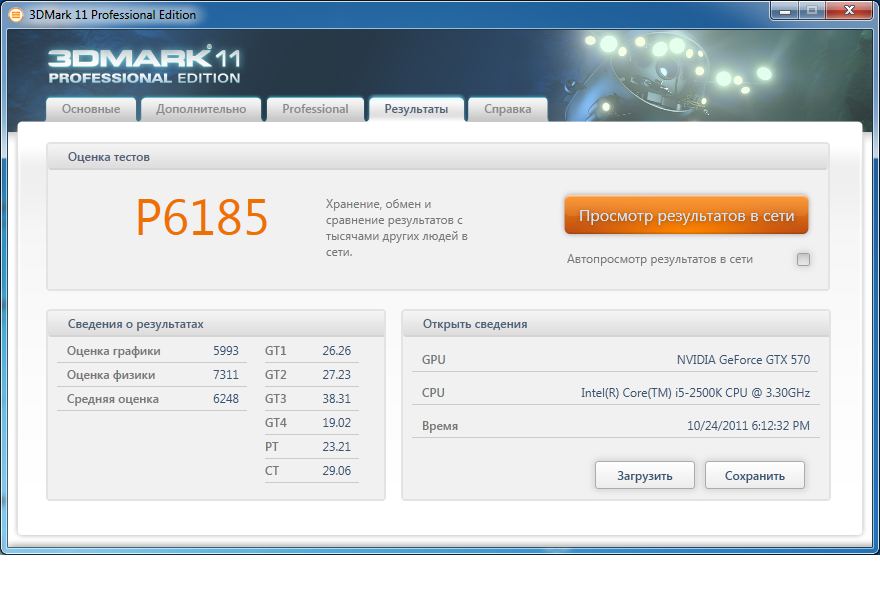The image size is (880, 614).
Task: Open the Professional tab
Action: point(315,109)
